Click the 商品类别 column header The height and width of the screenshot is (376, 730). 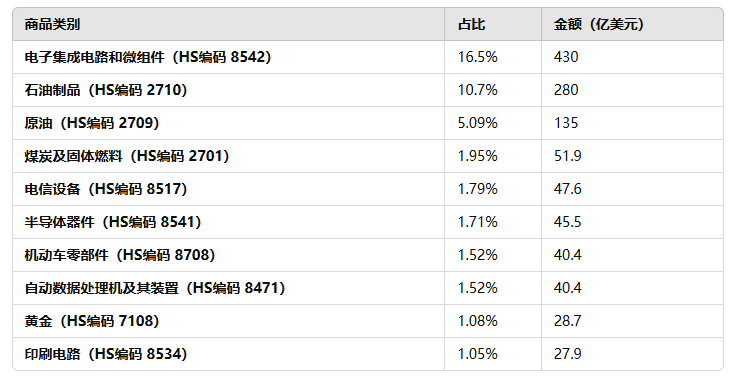(x=228, y=24)
